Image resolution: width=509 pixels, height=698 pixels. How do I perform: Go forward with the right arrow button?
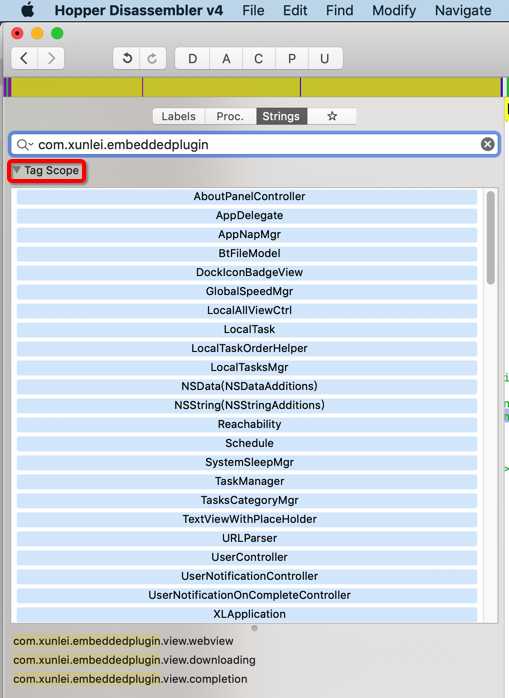(51, 58)
